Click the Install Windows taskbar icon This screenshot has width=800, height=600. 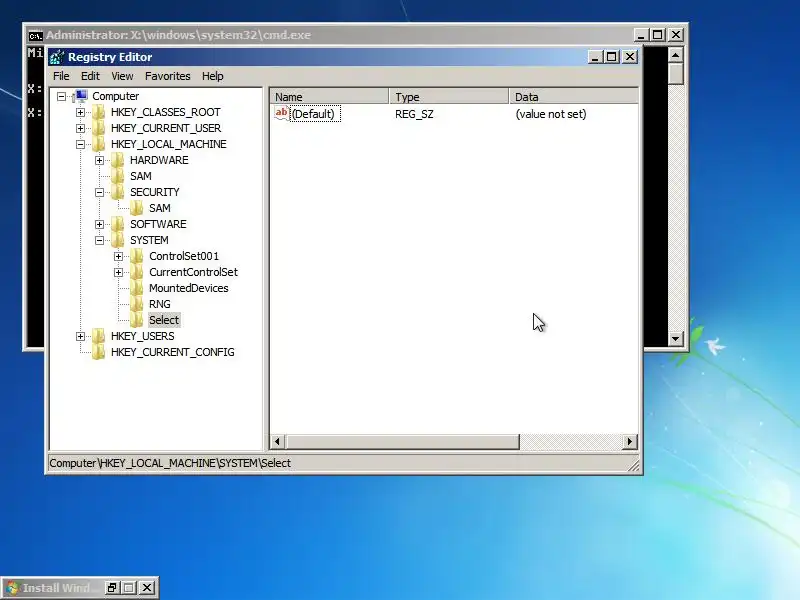(x=12, y=588)
